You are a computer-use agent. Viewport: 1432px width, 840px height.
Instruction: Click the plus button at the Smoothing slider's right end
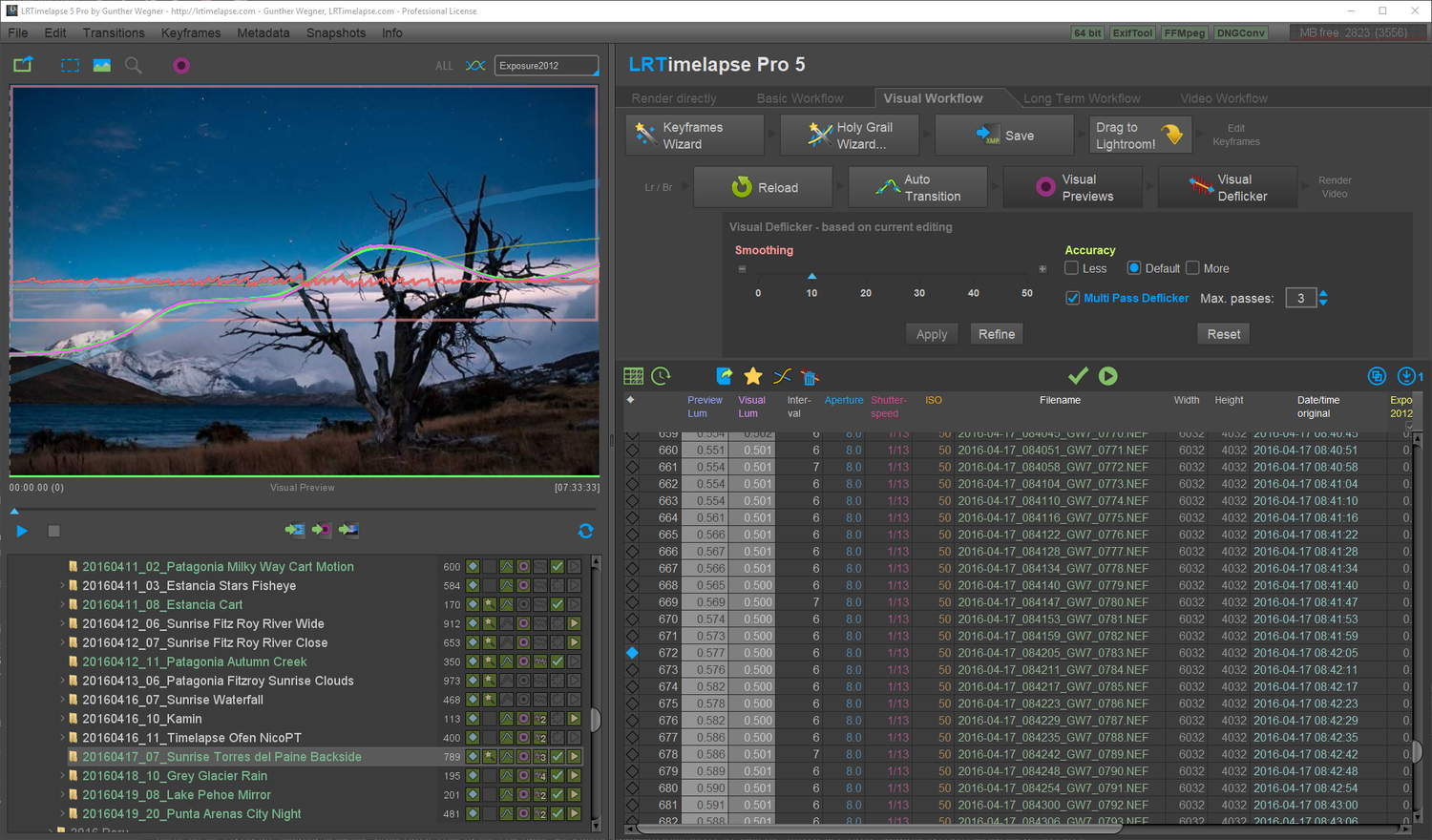coord(1042,269)
